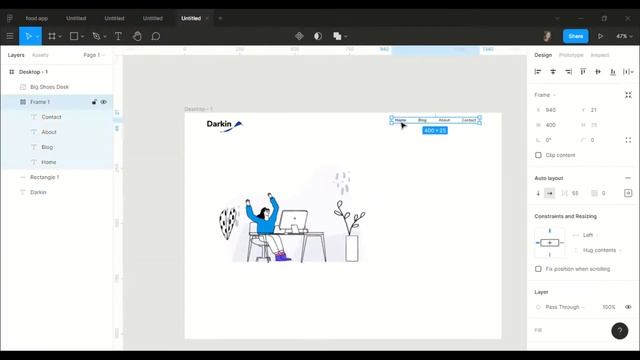Add a new file tab with plus

220,18
